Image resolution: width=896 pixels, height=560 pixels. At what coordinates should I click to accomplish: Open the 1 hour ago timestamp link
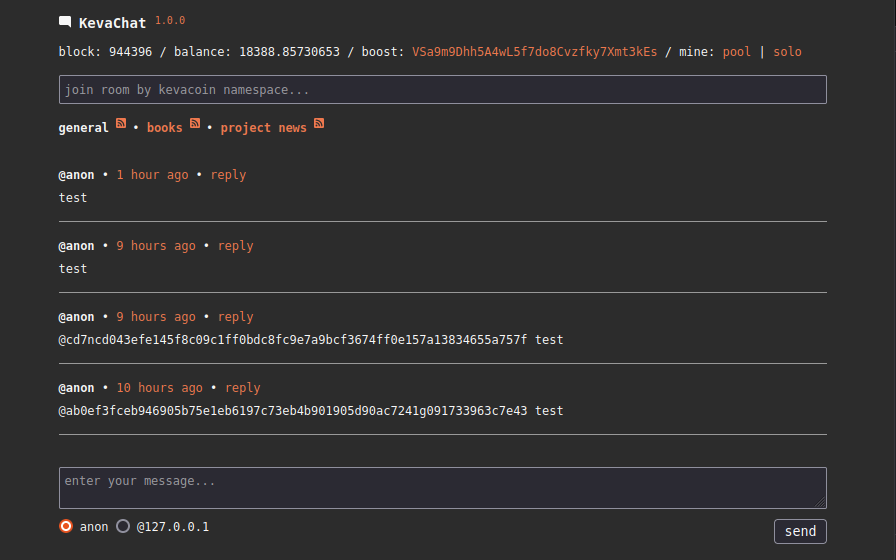(153, 175)
